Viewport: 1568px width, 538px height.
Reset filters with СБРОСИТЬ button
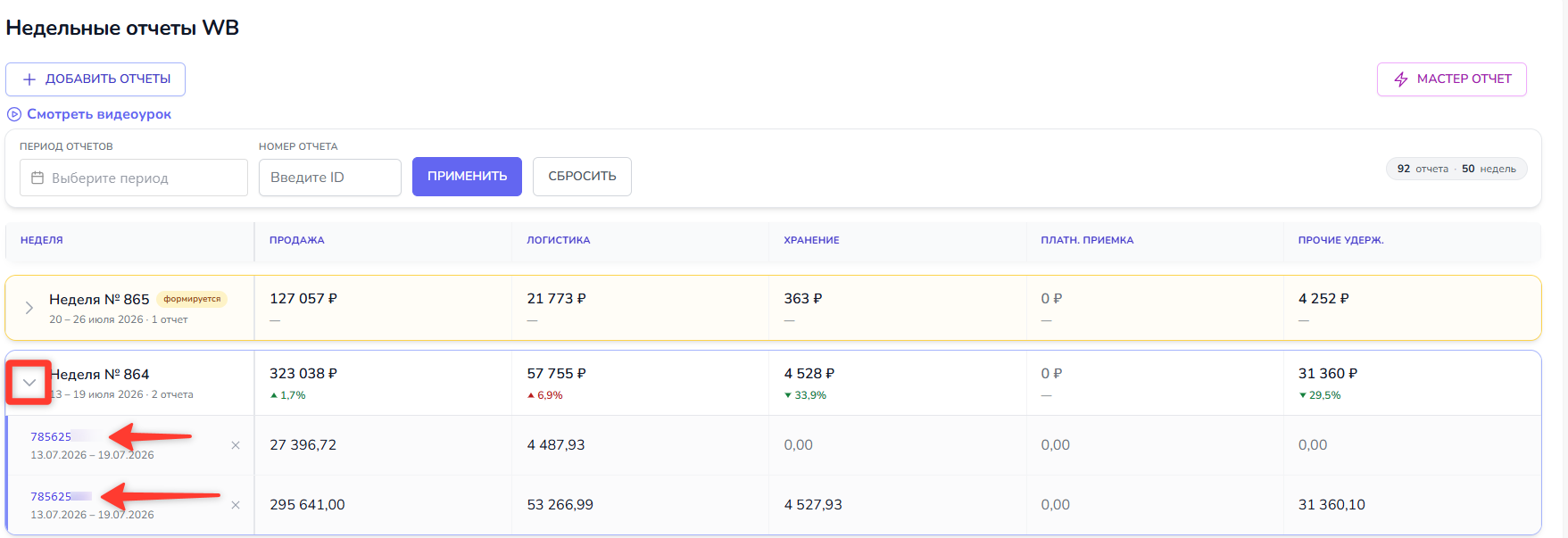pos(582,177)
